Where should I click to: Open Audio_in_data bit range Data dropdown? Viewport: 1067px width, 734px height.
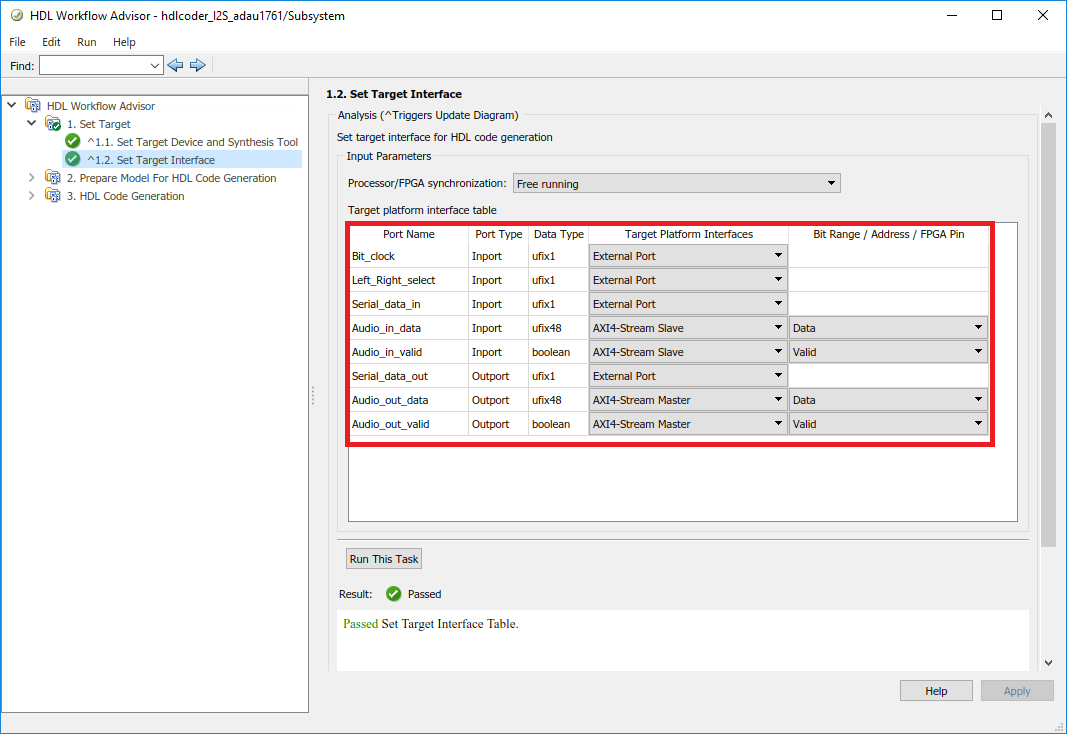coord(887,328)
